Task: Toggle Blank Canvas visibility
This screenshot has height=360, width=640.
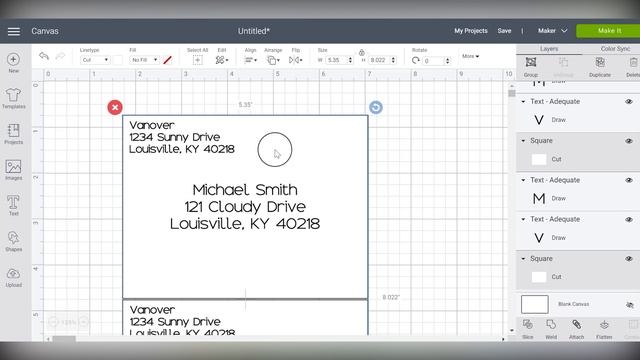Action: pos(630,304)
